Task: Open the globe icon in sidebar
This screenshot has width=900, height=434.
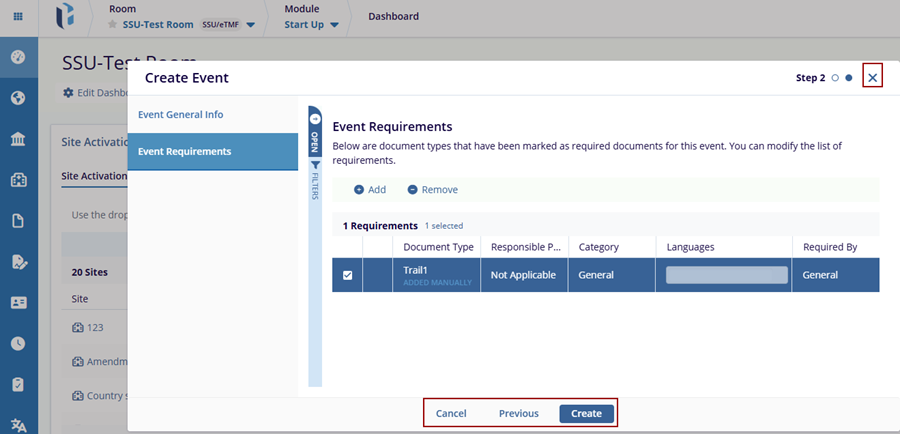Action: click(x=18, y=98)
